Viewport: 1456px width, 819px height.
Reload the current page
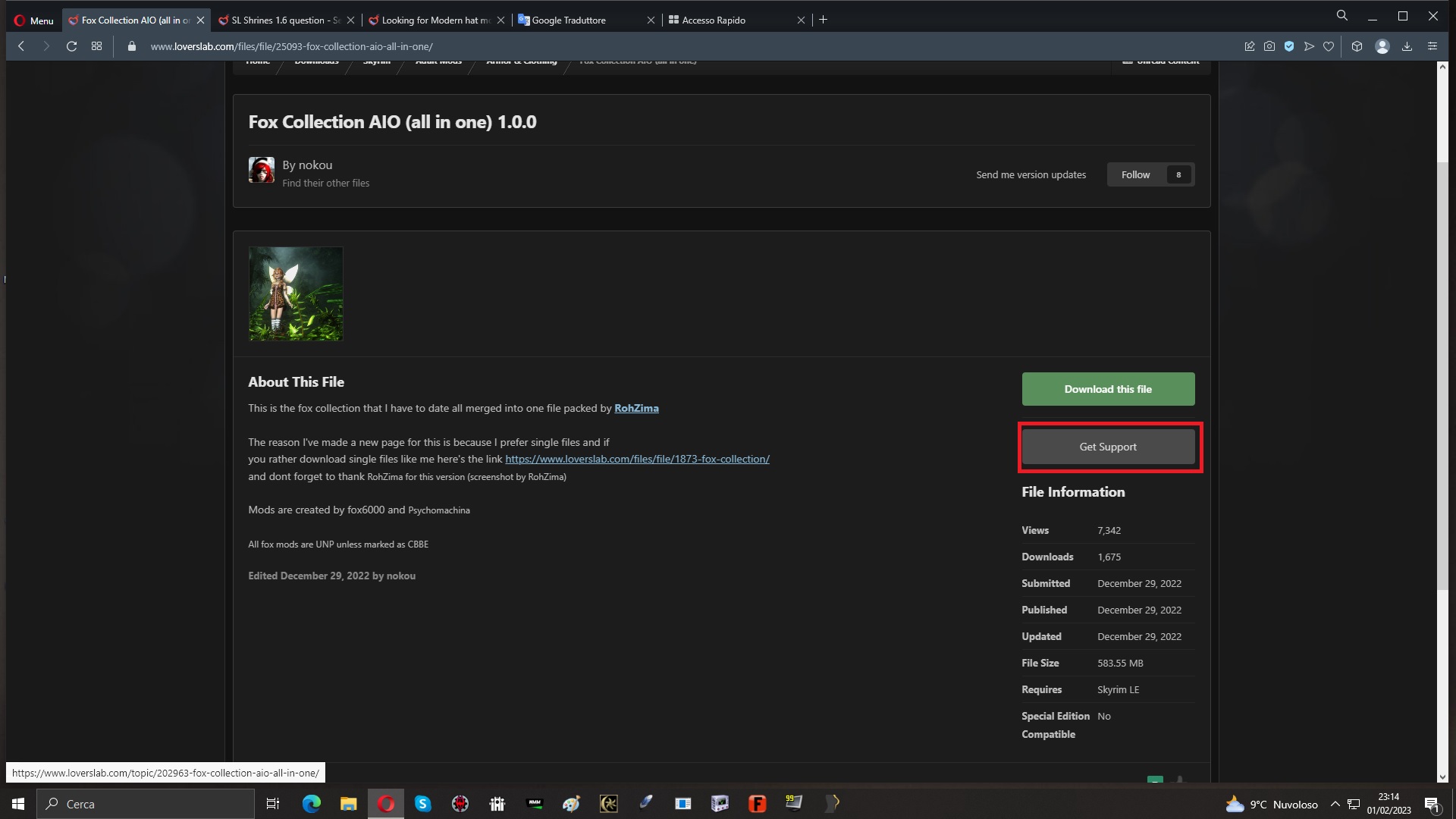pyautogui.click(x=71, y=46)
